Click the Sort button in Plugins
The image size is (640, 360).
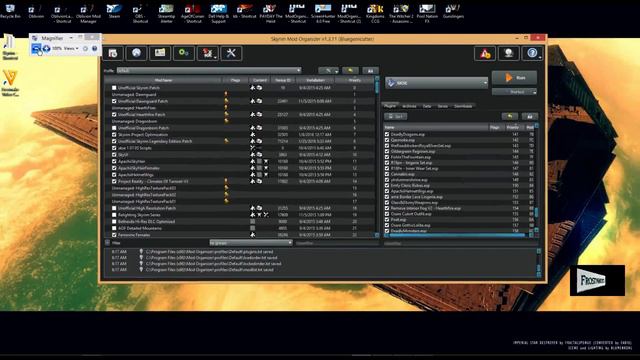(x=396, y=117)
